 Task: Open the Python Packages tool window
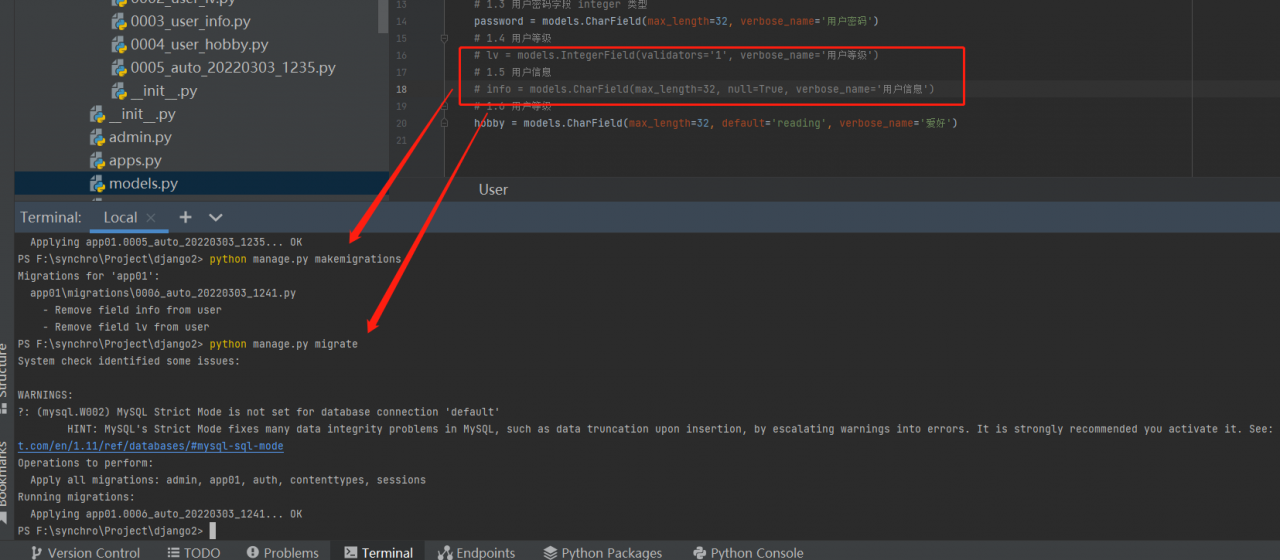point(603,552)
